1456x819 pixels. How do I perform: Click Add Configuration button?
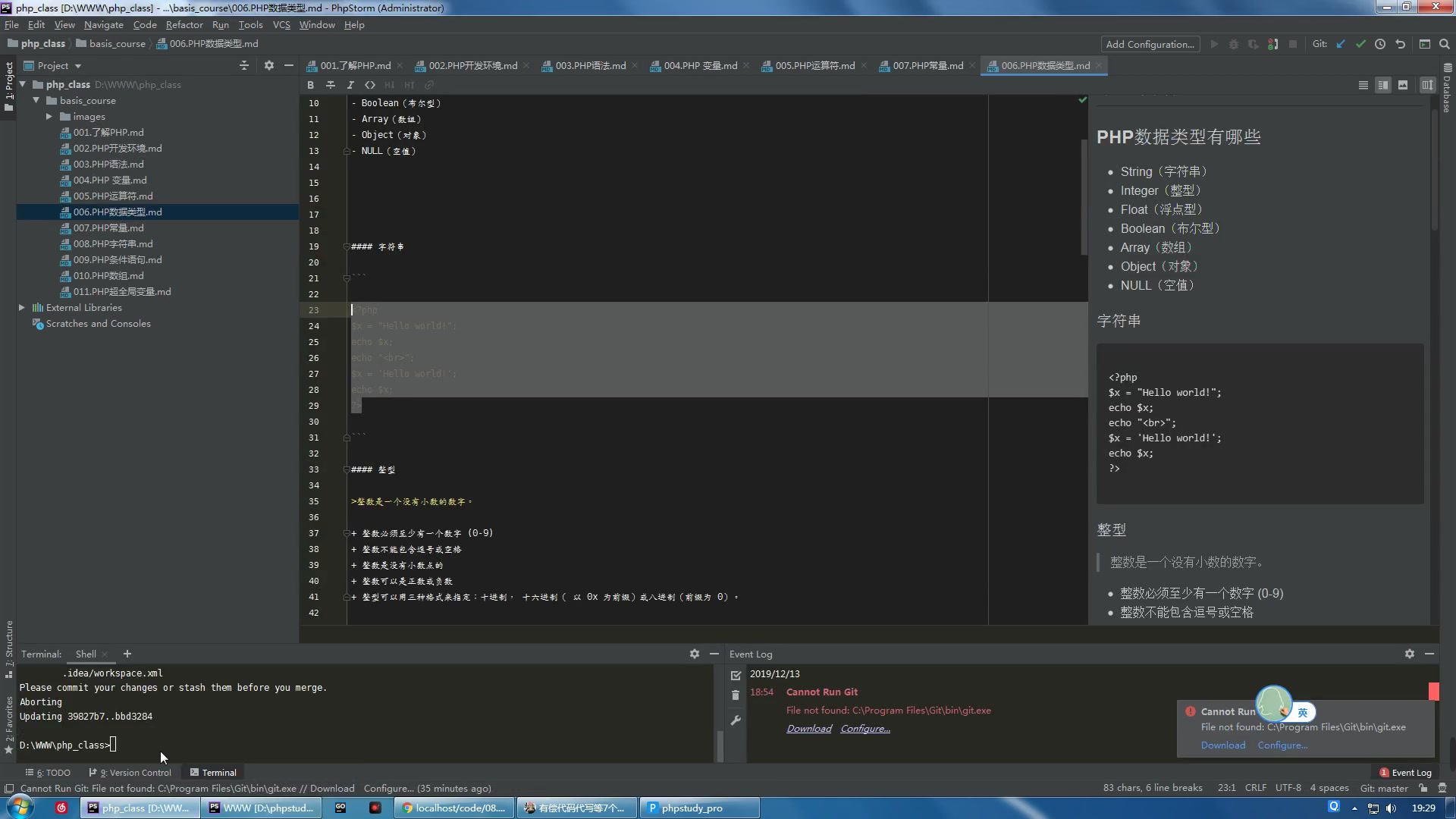pyautogui.click(x=1150, y=44)
